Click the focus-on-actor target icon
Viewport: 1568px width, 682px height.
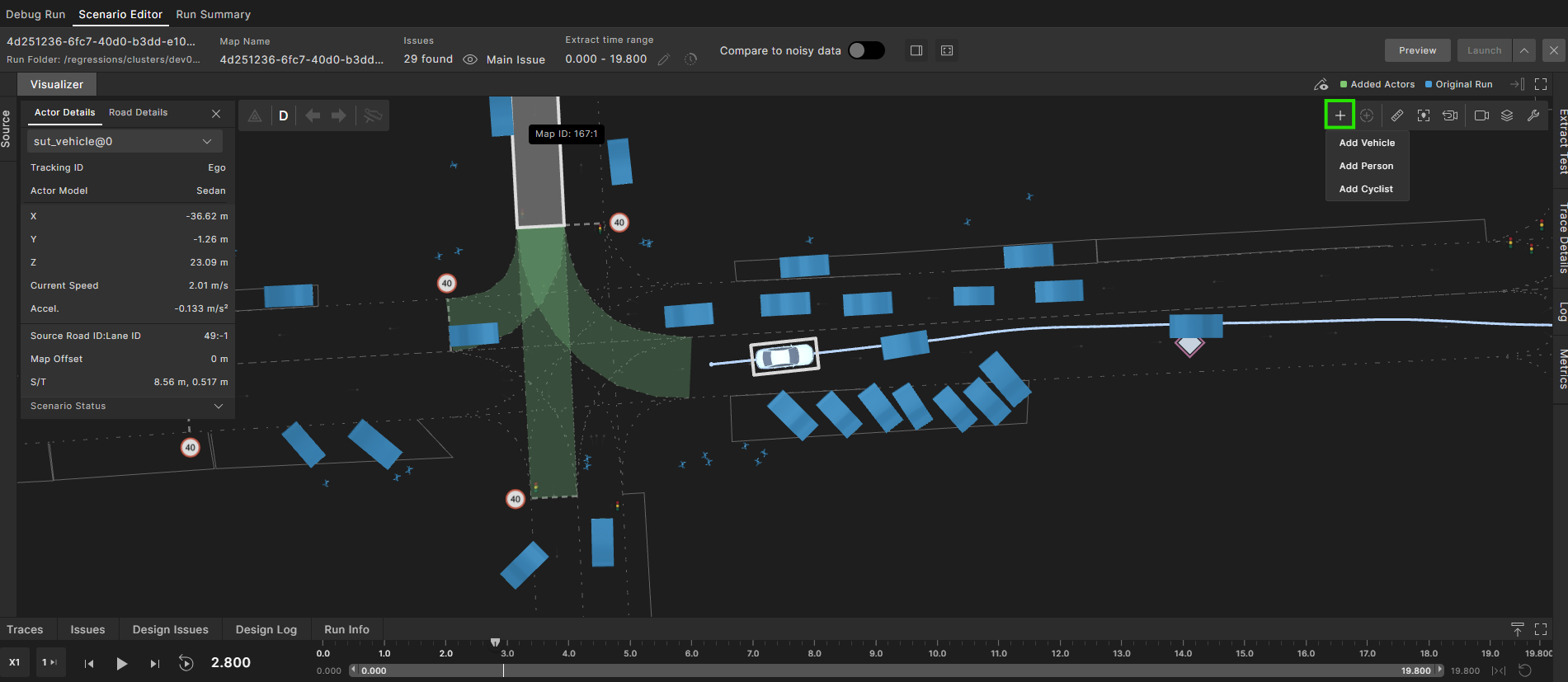(x=1424, y=115)
